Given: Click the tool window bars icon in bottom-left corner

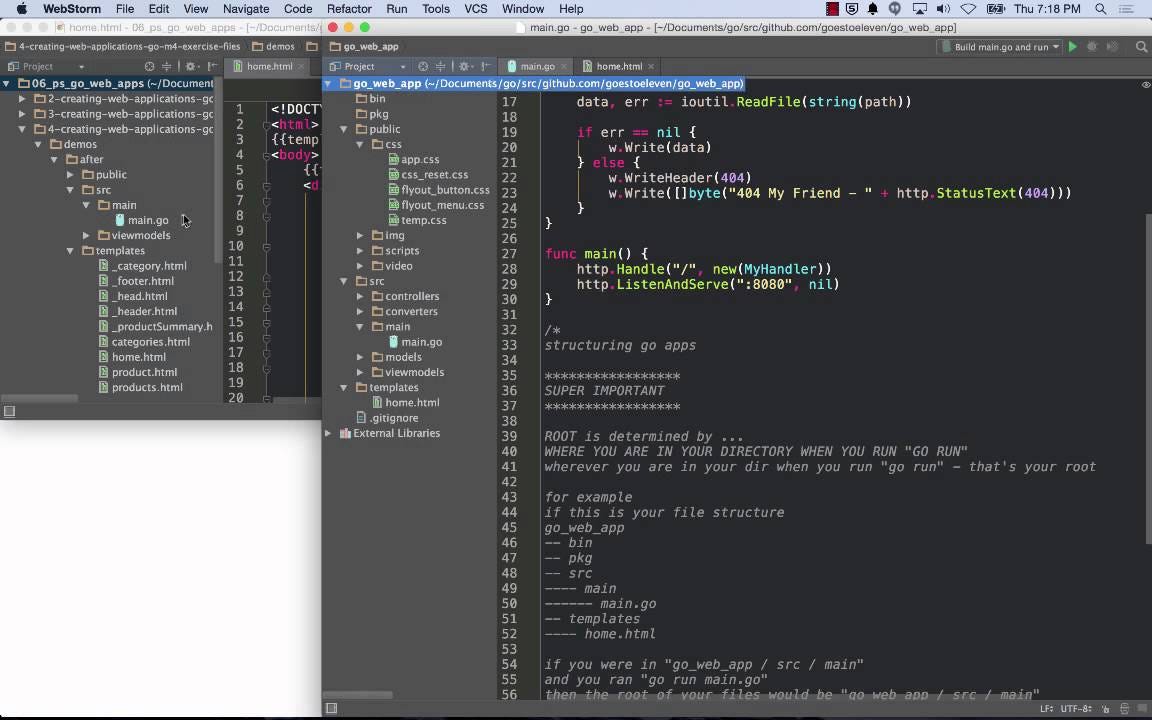Looking at the screenshot, I should pyautogui.click(x=331, y=708).
